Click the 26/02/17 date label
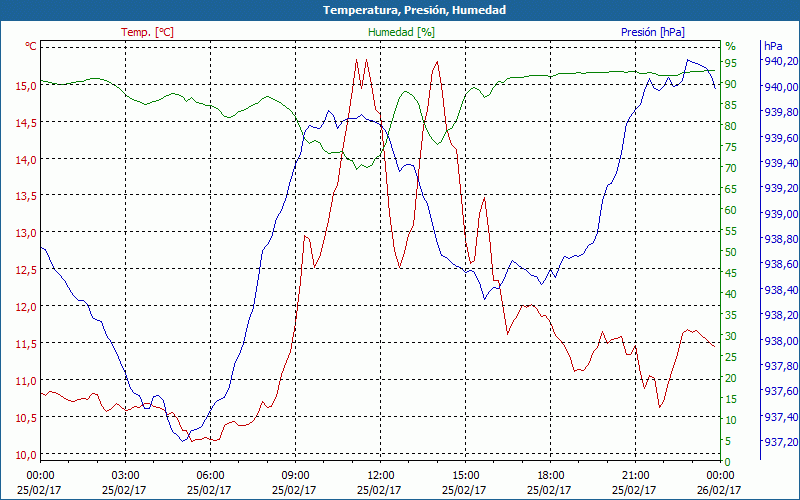Viewport: 800px width, 500px height. (x=719, y=490)
